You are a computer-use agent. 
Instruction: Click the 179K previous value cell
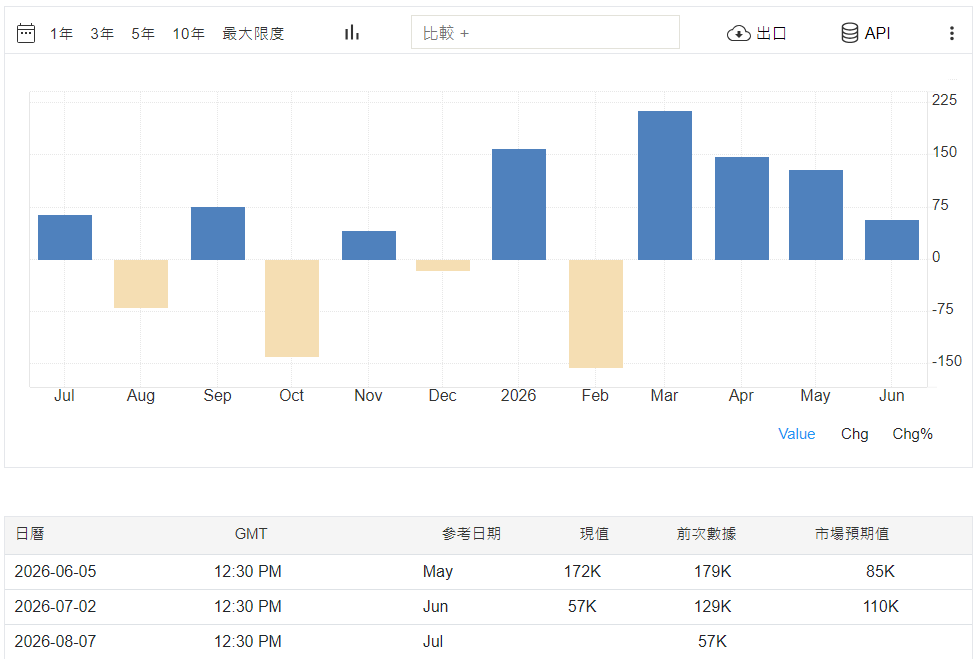(x=712, y=572)
